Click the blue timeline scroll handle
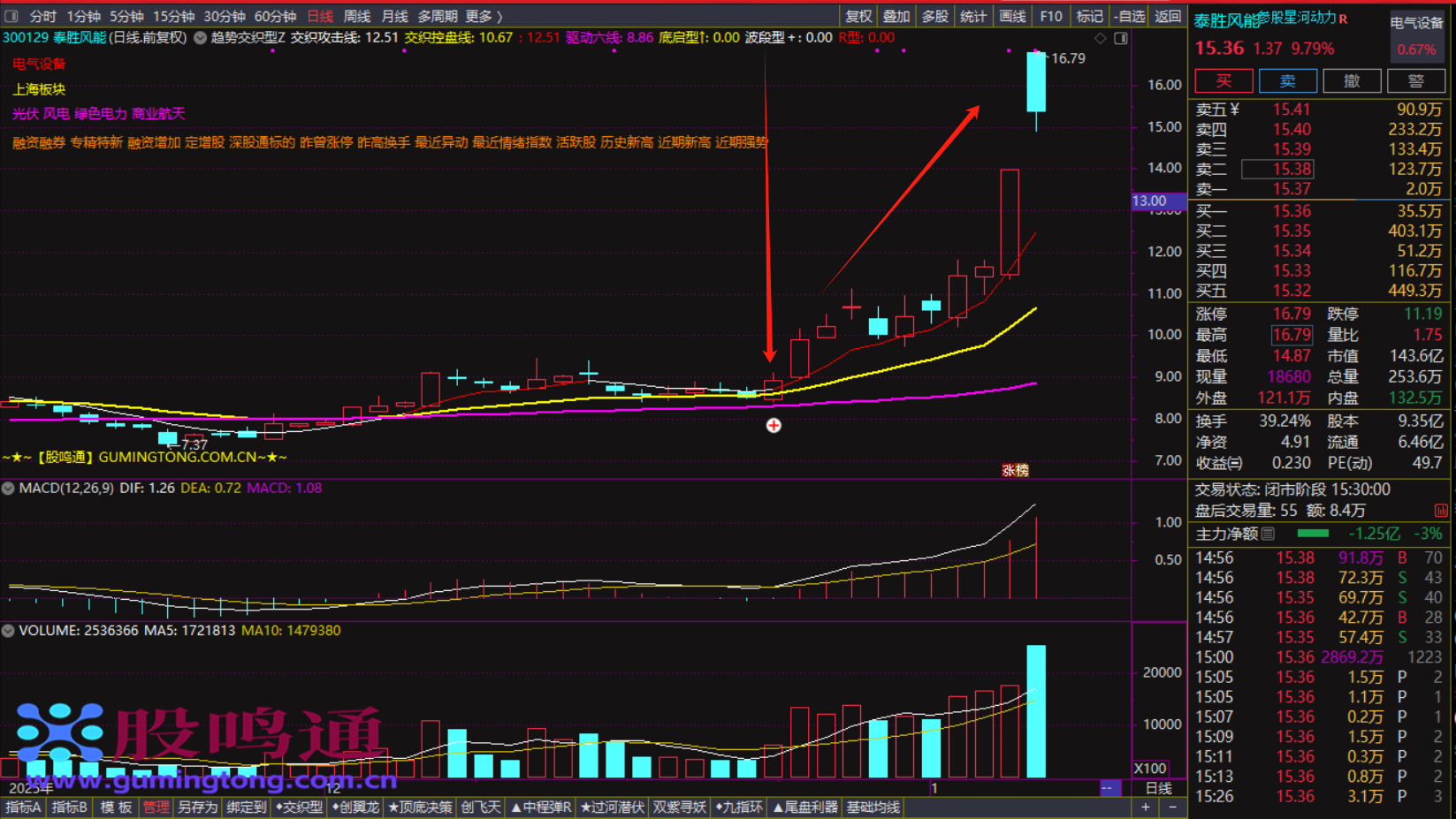 click(x=1108, y=787)
